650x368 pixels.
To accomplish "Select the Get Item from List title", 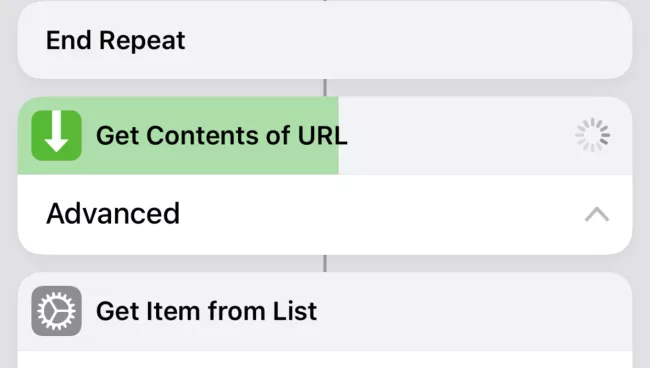I will click(x=206, y=311).
